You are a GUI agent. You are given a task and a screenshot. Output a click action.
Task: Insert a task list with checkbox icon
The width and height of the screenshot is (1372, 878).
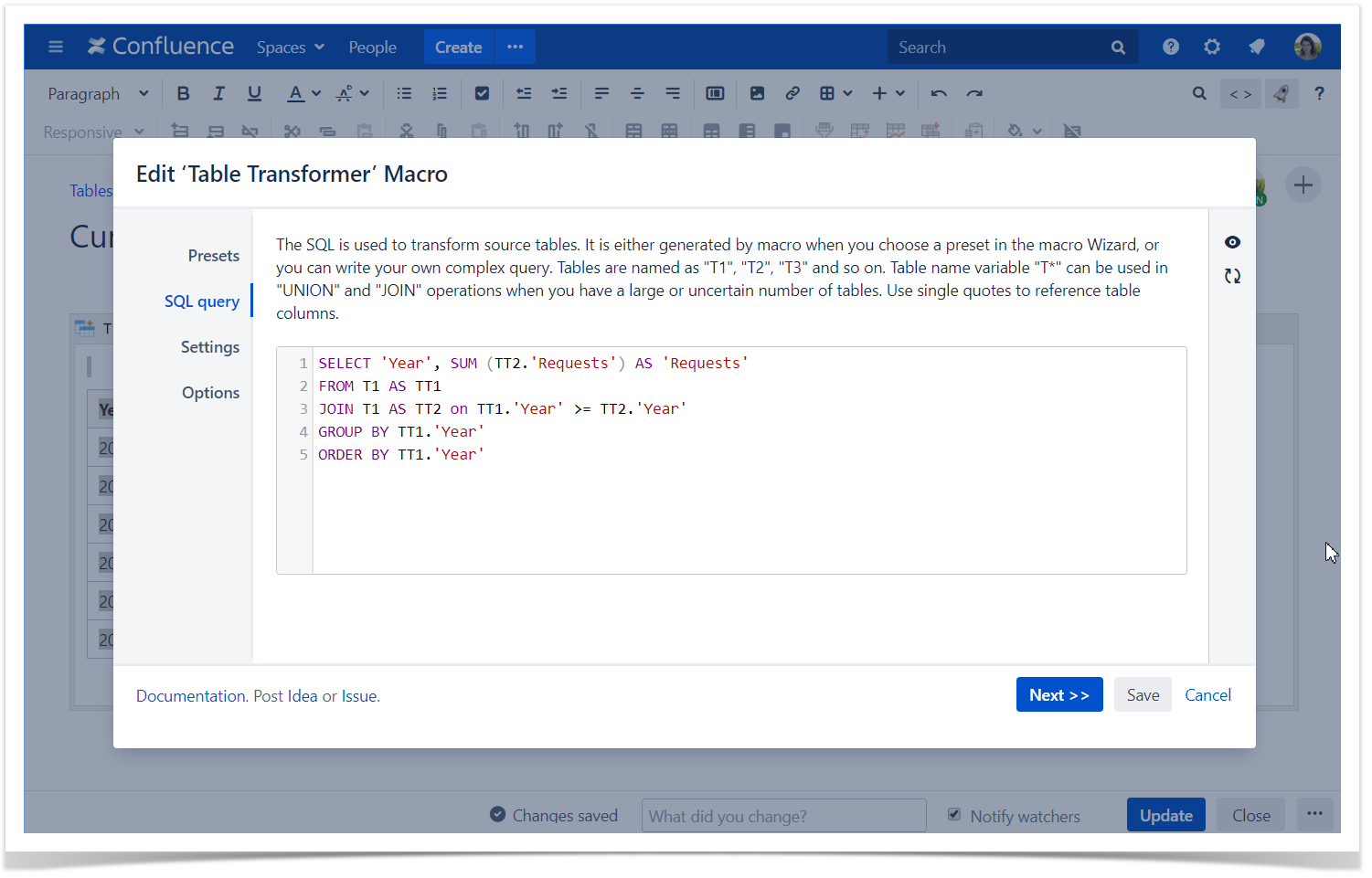pos(482,93)
